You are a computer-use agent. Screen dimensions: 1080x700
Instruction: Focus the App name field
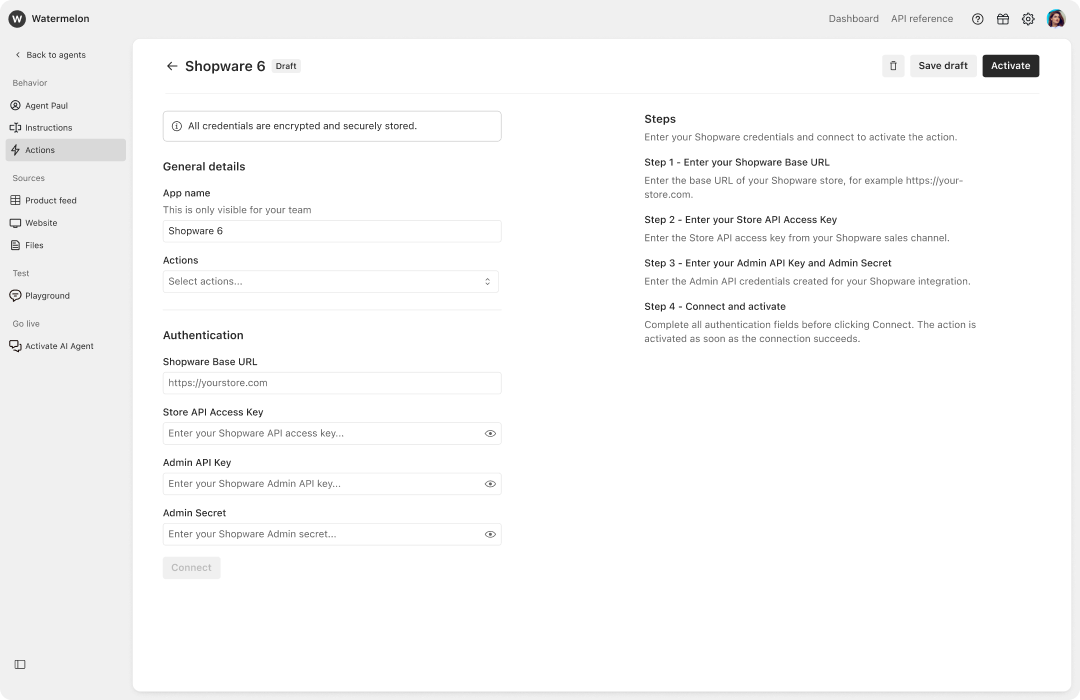(332, 231)
